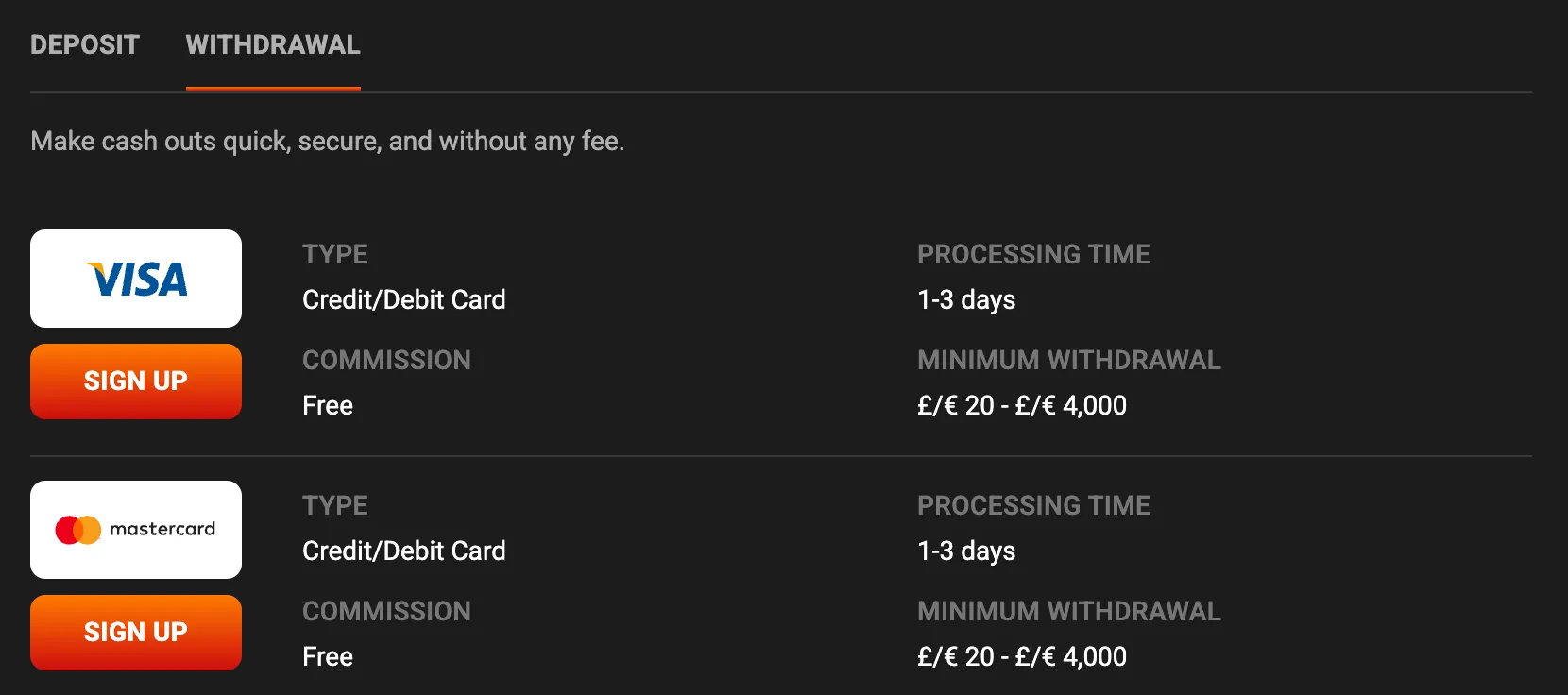Screen dimensions: 1568x695
Task: Click Free commission value under Visa
Action: tap(327, 405)
